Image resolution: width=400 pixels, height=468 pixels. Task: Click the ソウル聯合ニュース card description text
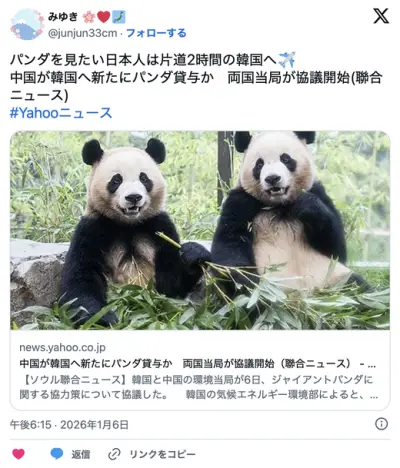click(x=199, y=387)
